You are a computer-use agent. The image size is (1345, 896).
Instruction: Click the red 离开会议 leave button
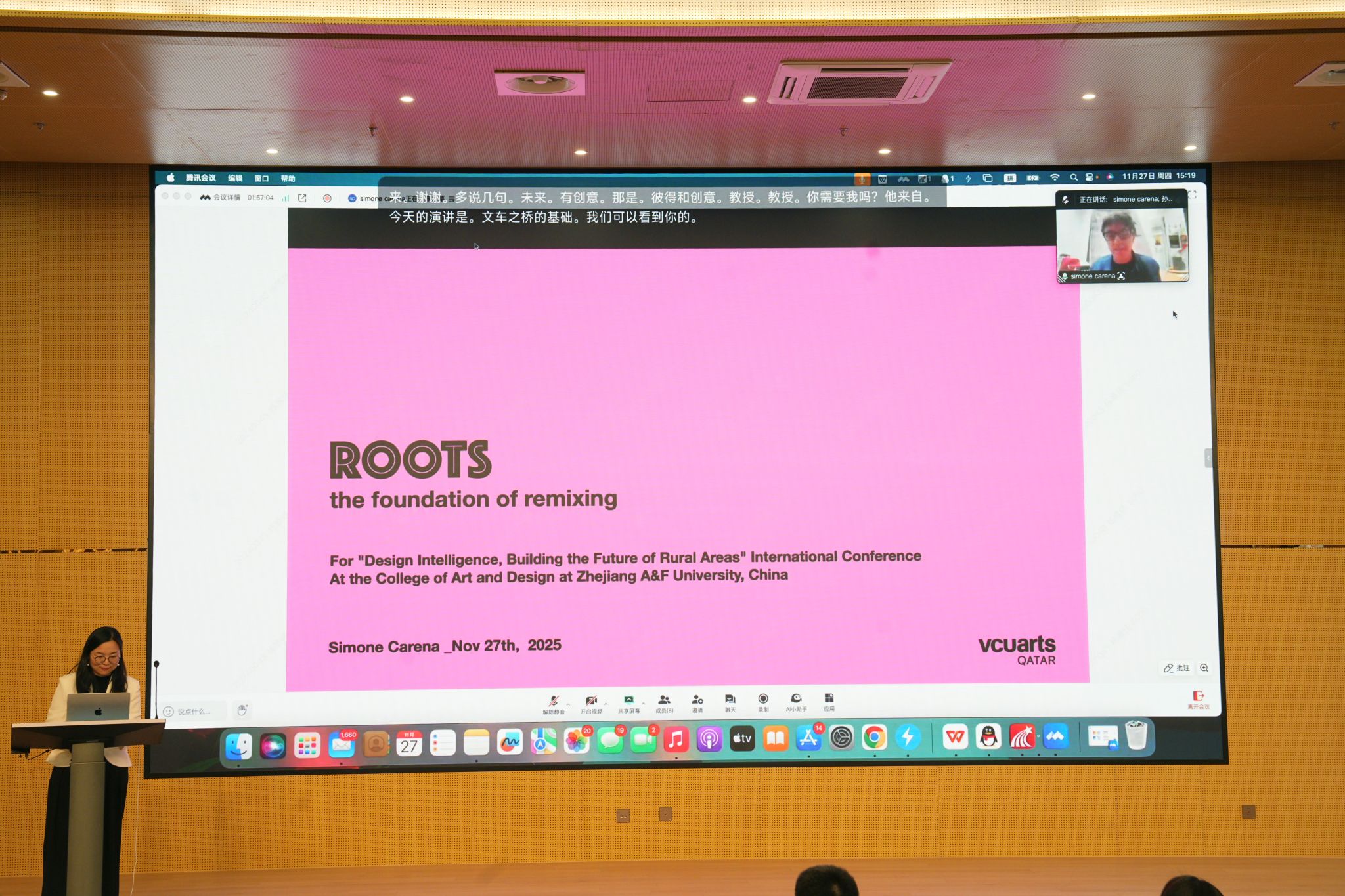click(1198, 698)
